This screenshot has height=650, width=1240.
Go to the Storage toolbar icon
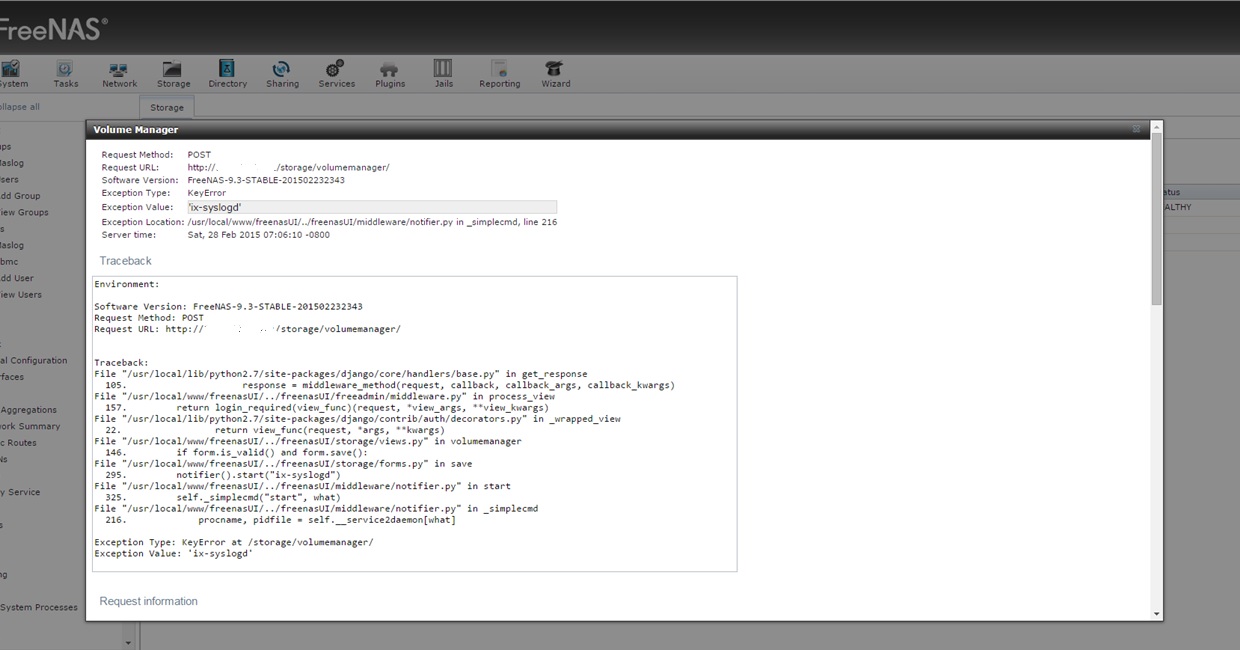pos(173,74)
